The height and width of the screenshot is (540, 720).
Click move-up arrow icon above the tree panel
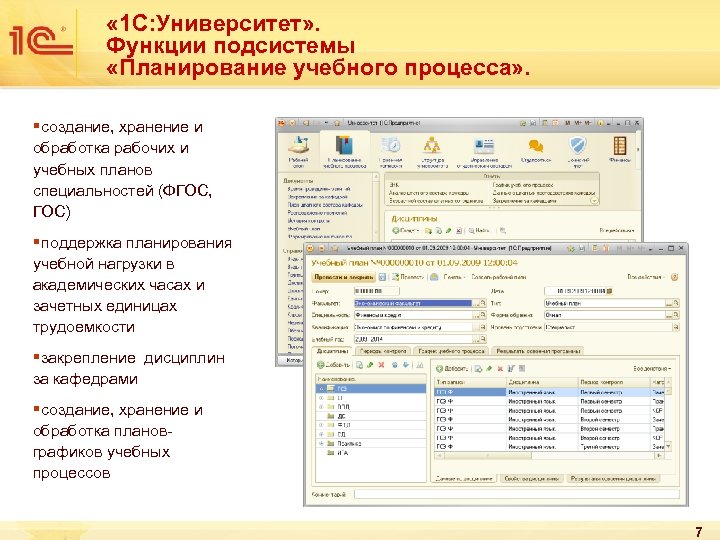click(x=394, y=365)
